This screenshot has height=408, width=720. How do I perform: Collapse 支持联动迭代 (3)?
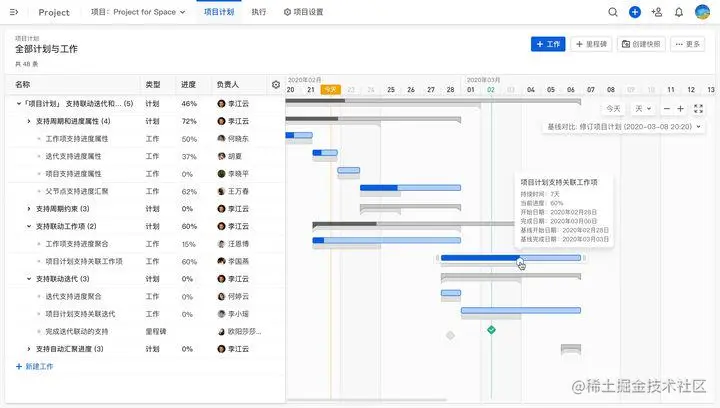(x=29, y=279)
